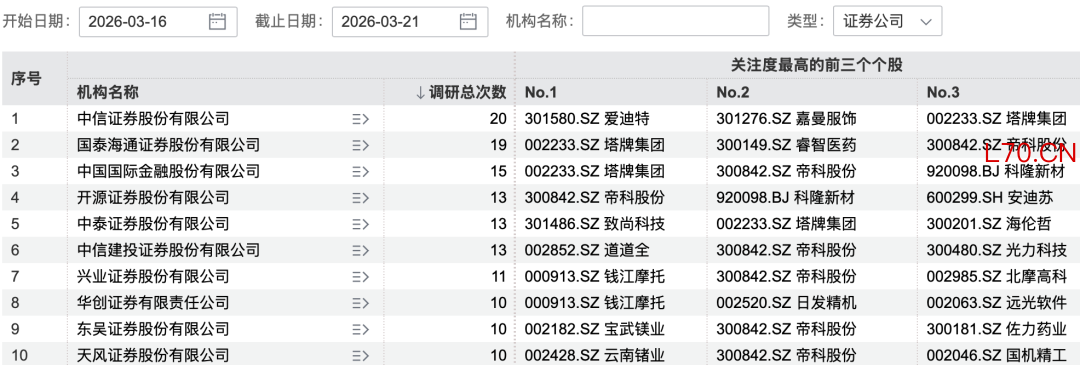Click the 序号 column header
Image resolution: width=1080 pixels, height=365 pixels.
click(26, 79)
